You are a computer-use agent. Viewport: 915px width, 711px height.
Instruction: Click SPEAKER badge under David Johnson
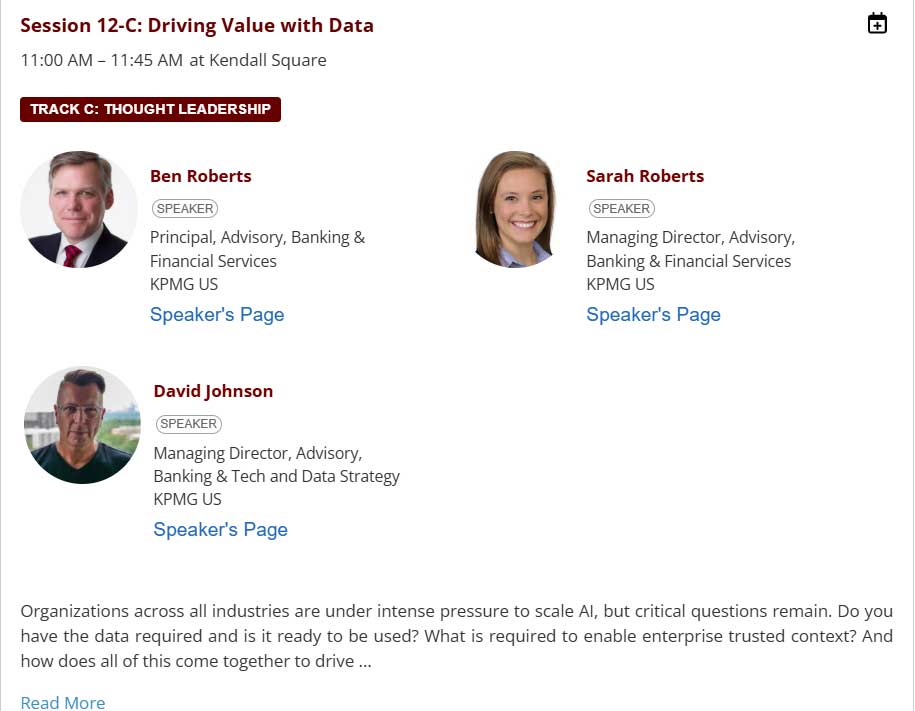coord(188,424)
